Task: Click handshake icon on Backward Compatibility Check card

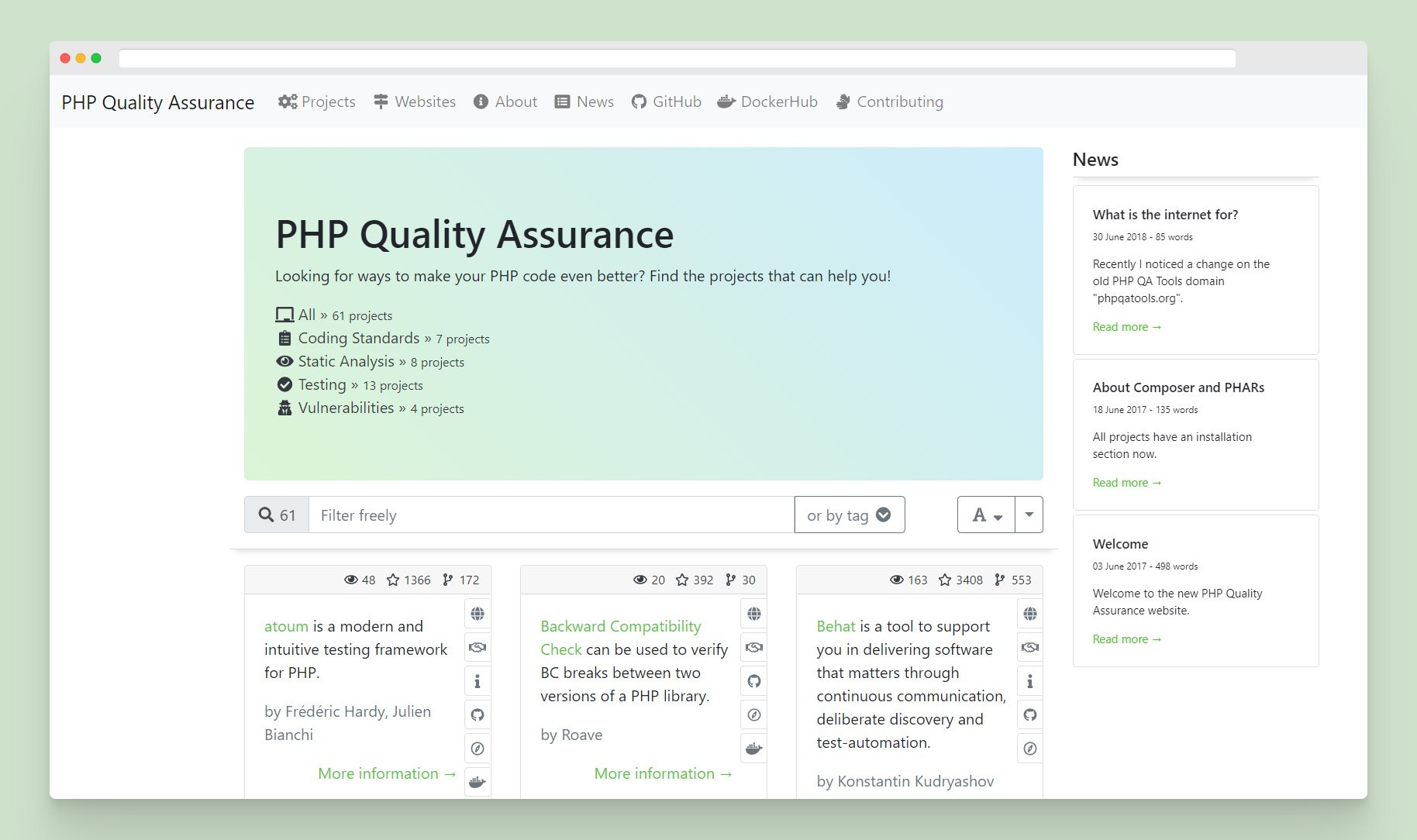Action: [753, 647]
